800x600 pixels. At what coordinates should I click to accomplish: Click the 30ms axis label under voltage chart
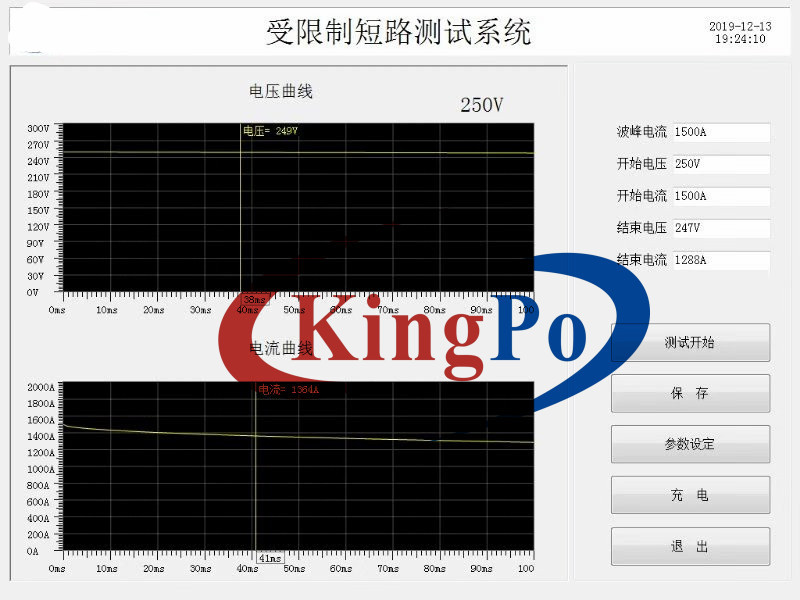(201, 310)
